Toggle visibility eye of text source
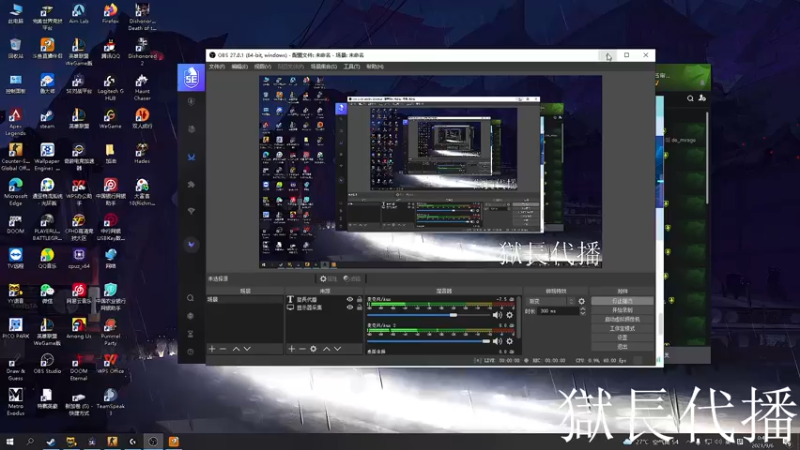The width and height of the screenshot is (800, 450). click(349, 299)
